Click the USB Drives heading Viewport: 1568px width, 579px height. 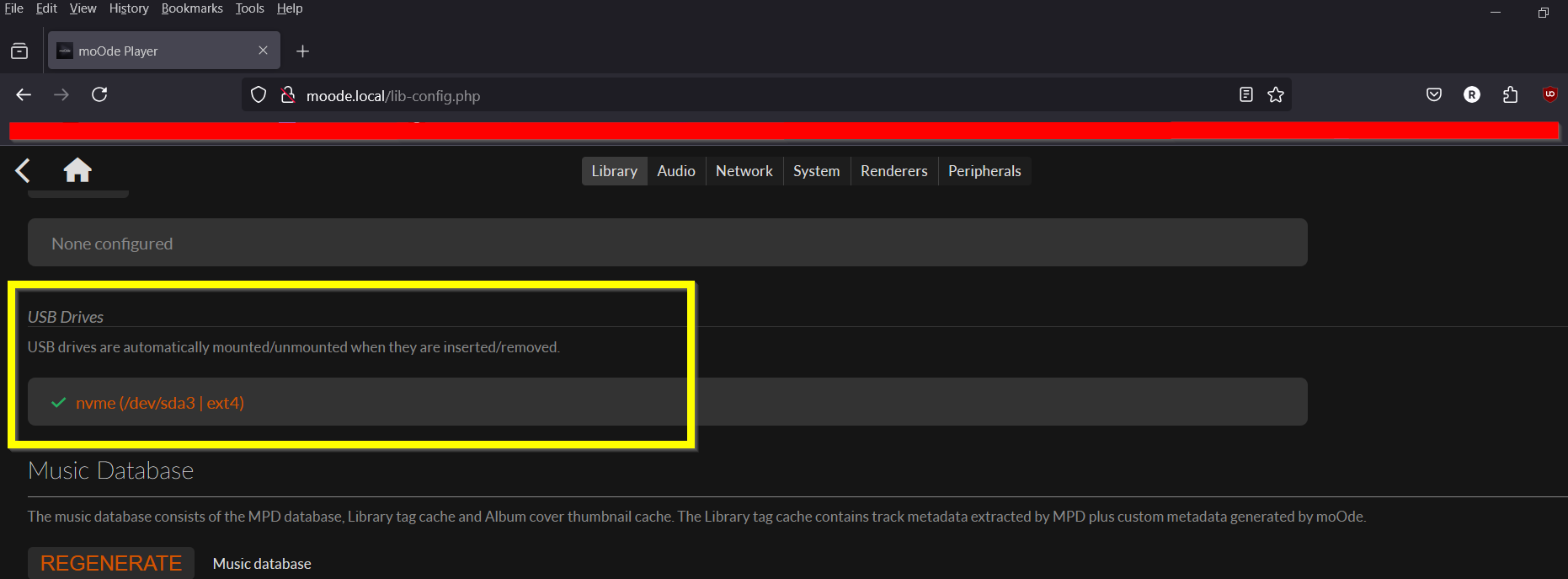pyautogui.click(x=66, y=317)
